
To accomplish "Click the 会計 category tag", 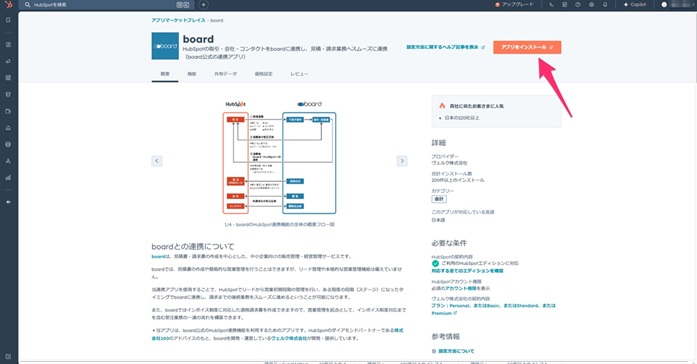I will (x=439, y=199).
